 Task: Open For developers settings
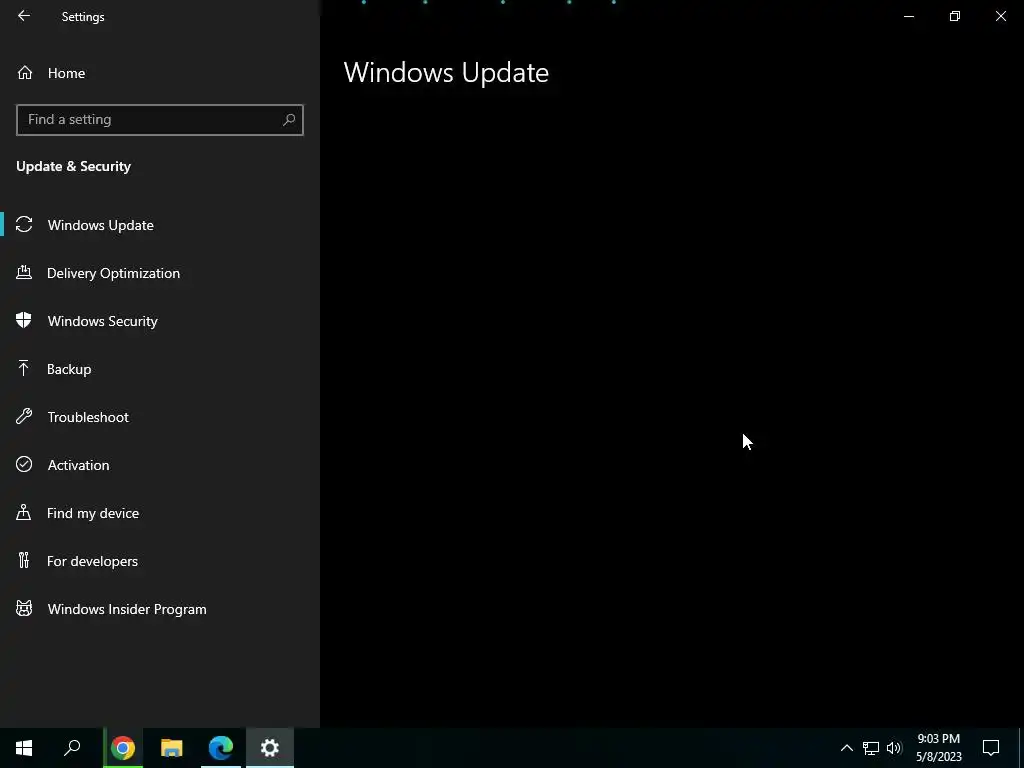[x=160, y=561]
